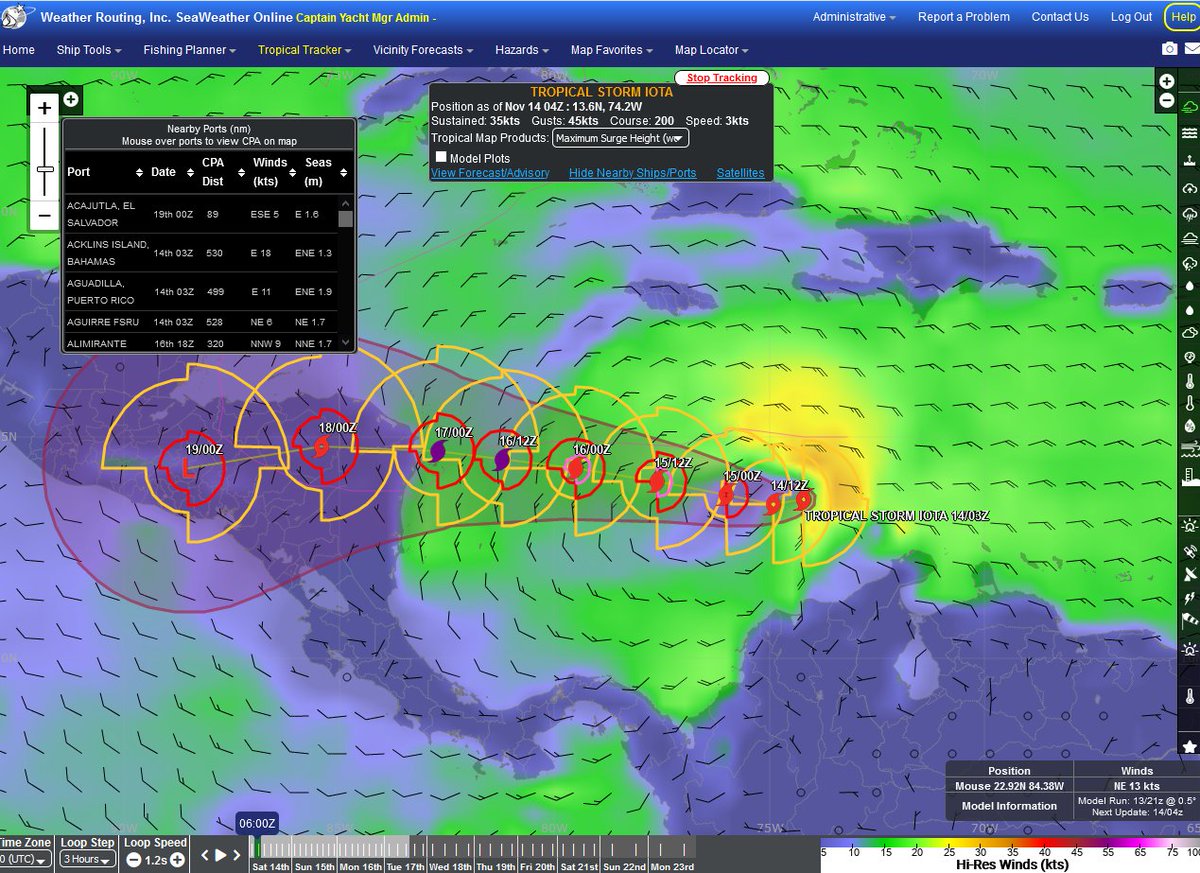
Task: Toggle the zoom out minus control at top right
Action: (x=1166, y=100)
